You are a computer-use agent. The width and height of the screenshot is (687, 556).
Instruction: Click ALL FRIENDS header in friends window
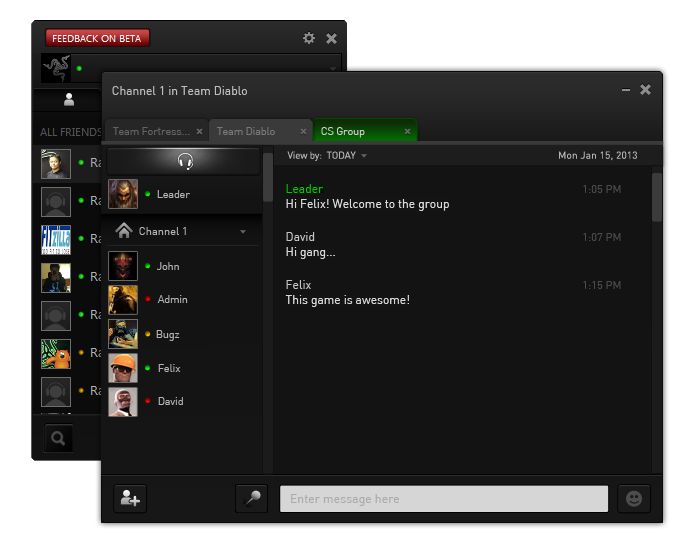[x=71, y=132]
